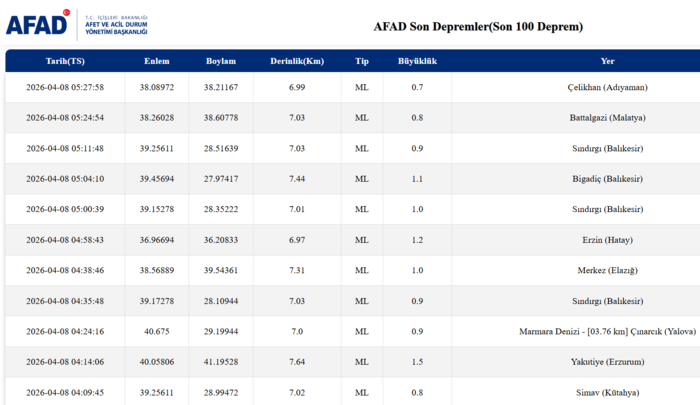Select date cell 2026-04-08 05:27:58
The image size is (700, 405).
tap(65, 88)
